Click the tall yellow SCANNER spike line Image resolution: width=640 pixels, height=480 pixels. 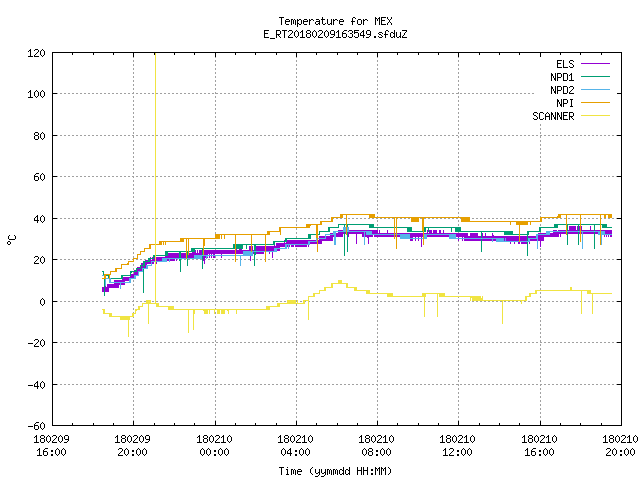155,176
